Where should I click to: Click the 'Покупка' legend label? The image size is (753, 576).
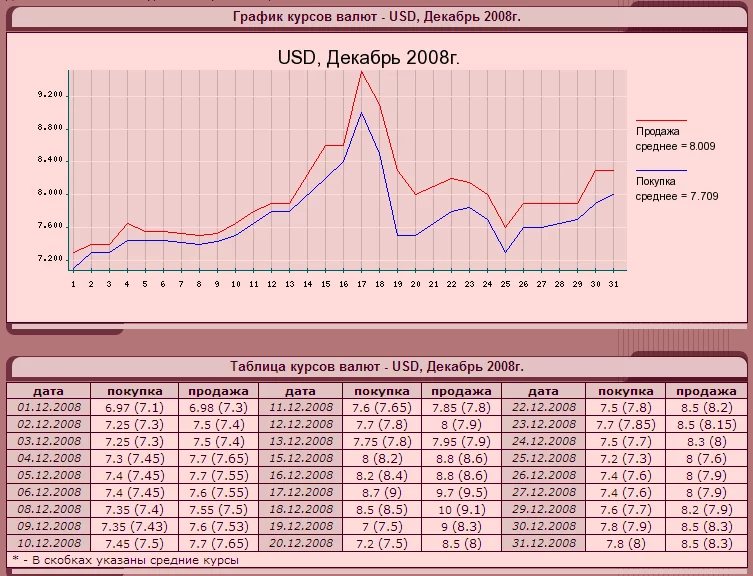point(656,181)
